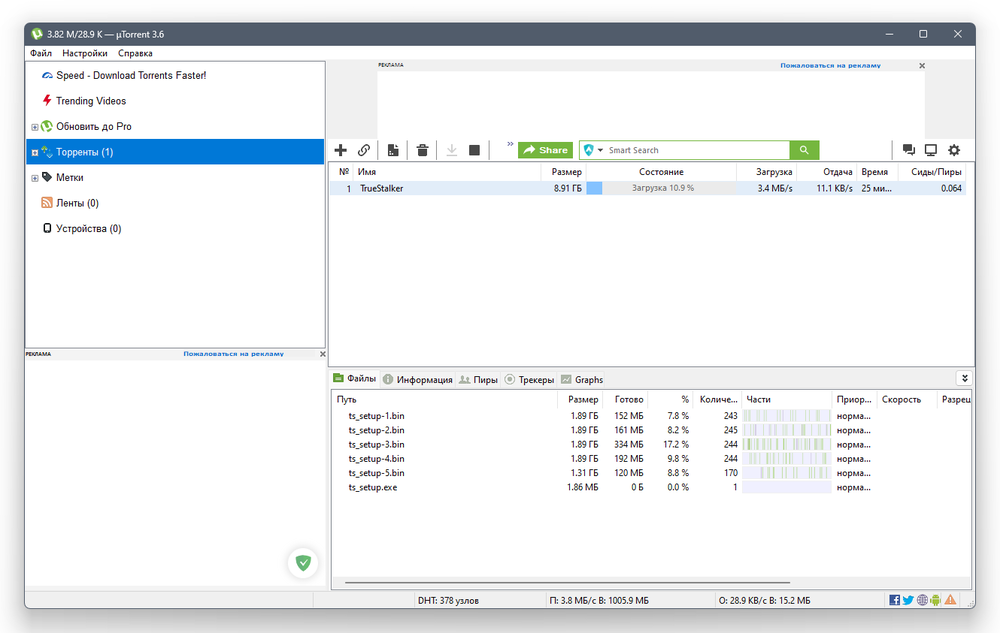Click inside the Smart Search input field

coord(695,150)
